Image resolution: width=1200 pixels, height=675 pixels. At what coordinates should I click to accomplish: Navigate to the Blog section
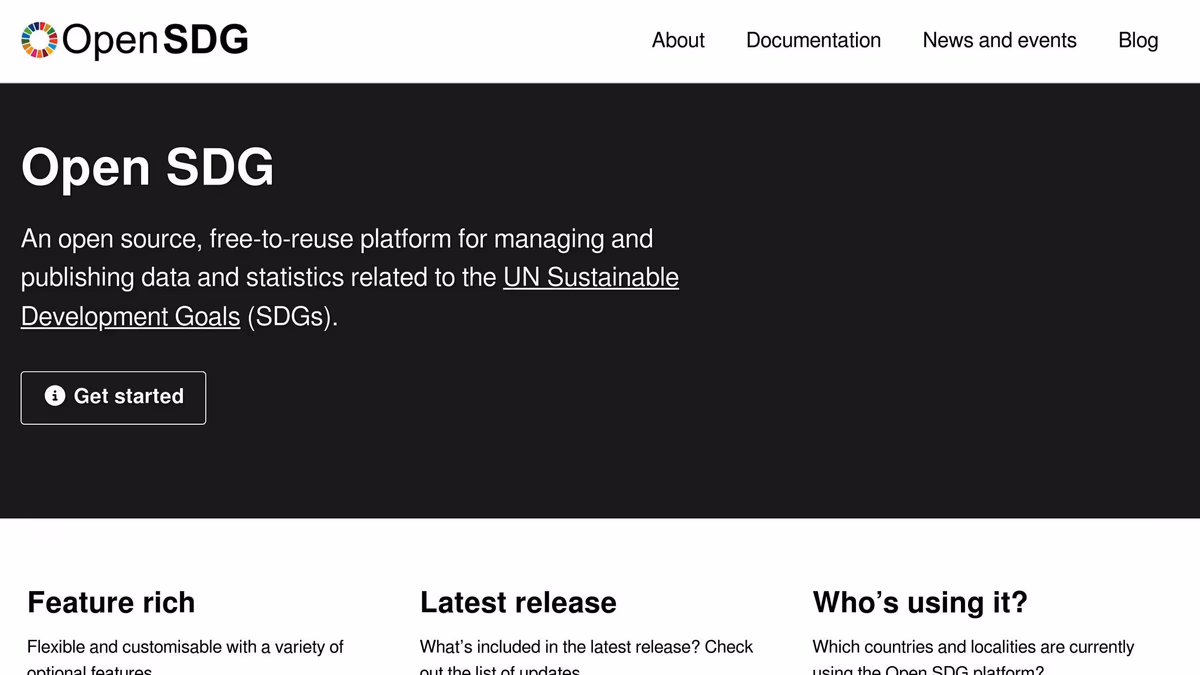(x=1138, y=40)
